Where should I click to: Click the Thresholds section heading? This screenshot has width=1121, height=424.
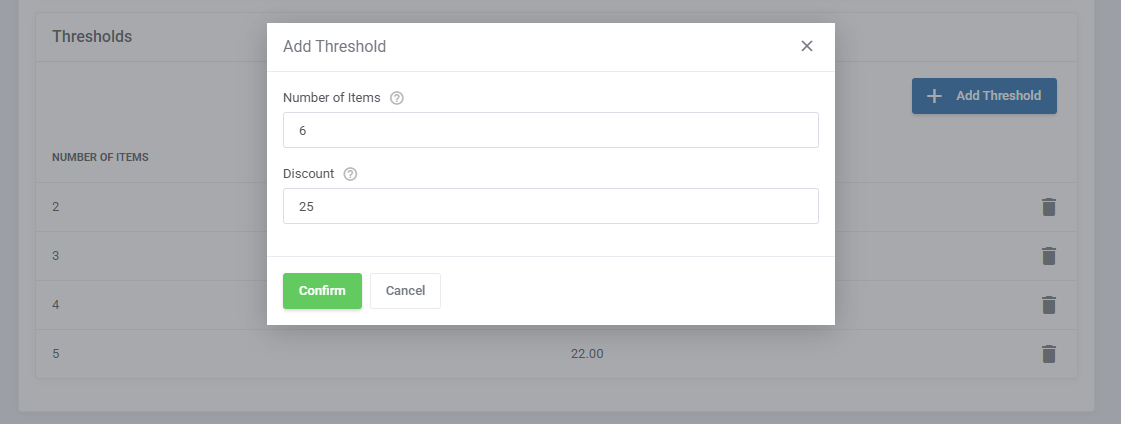pos(92,36)
